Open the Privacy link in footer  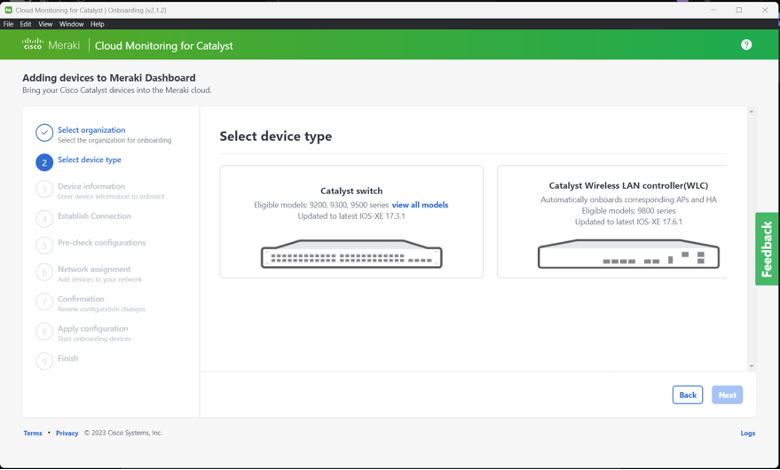[67, 433]
